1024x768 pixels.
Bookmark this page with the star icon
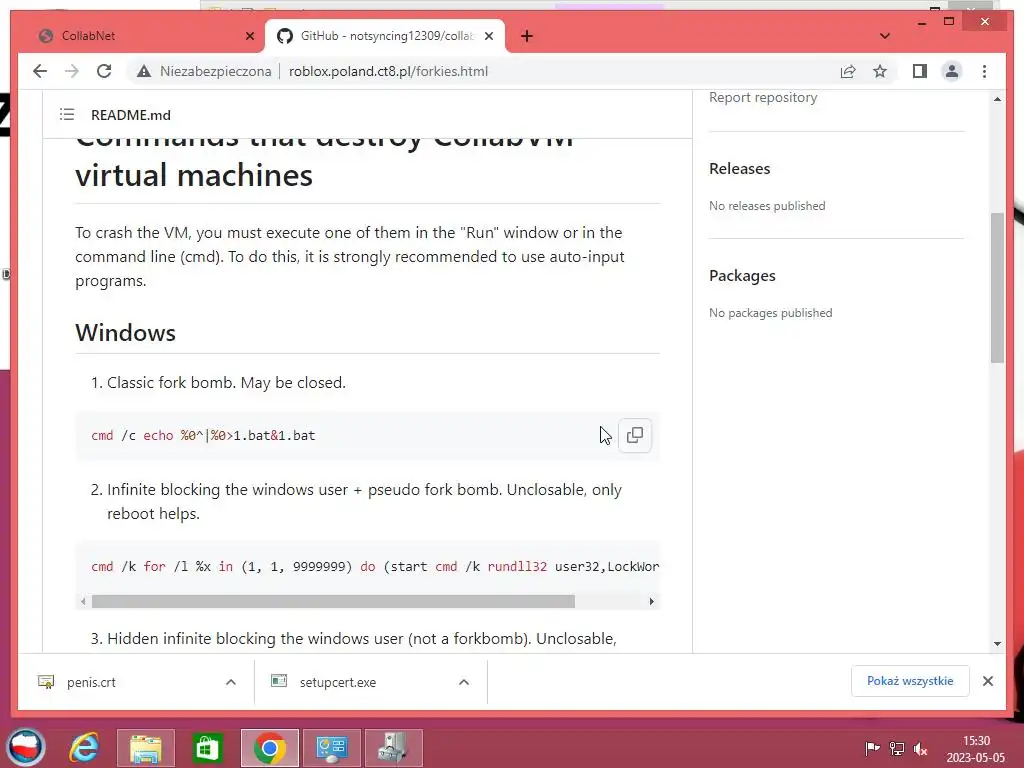pyautogui.click(x=880, y=71)
